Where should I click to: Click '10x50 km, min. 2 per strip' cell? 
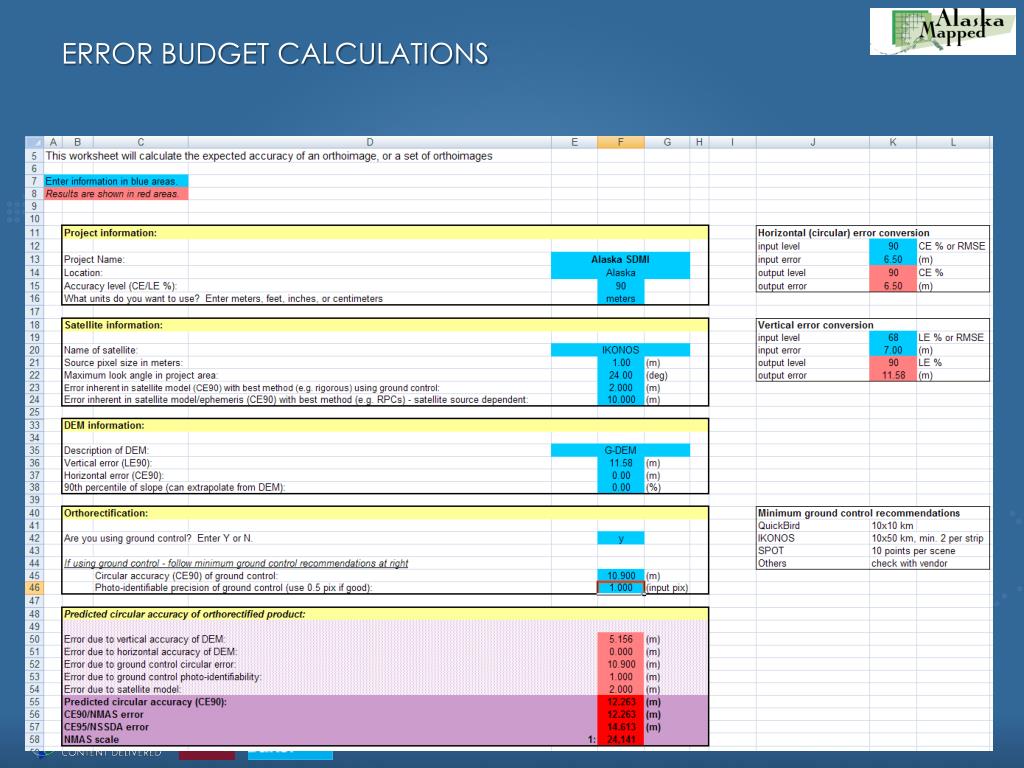(x=927, y=538)
